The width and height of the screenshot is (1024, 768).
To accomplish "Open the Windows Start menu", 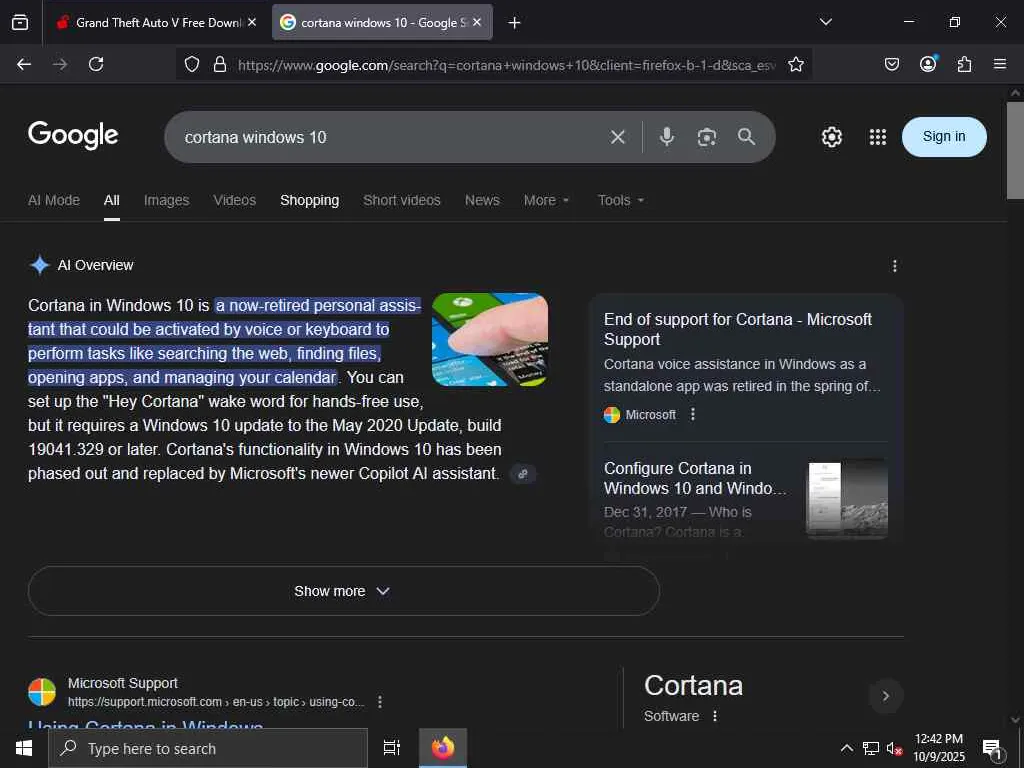I will [x=24, y=748].
